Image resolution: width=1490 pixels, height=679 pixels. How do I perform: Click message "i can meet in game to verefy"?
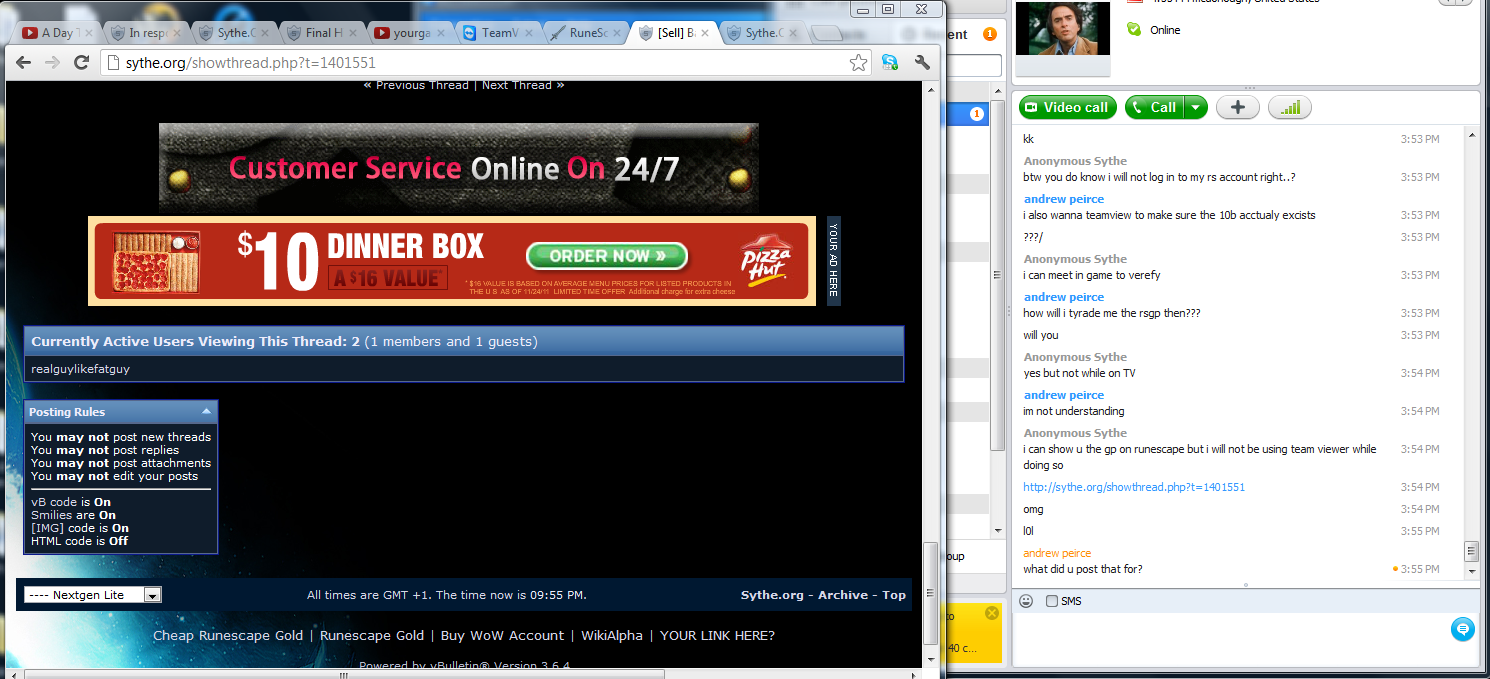[1091, 275]
